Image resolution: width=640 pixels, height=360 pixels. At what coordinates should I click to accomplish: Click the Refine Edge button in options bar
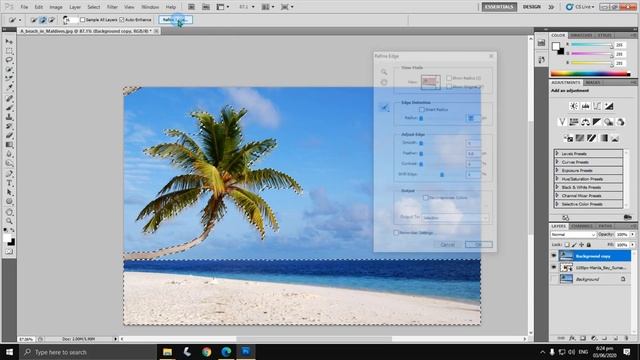tap(176, 20)
